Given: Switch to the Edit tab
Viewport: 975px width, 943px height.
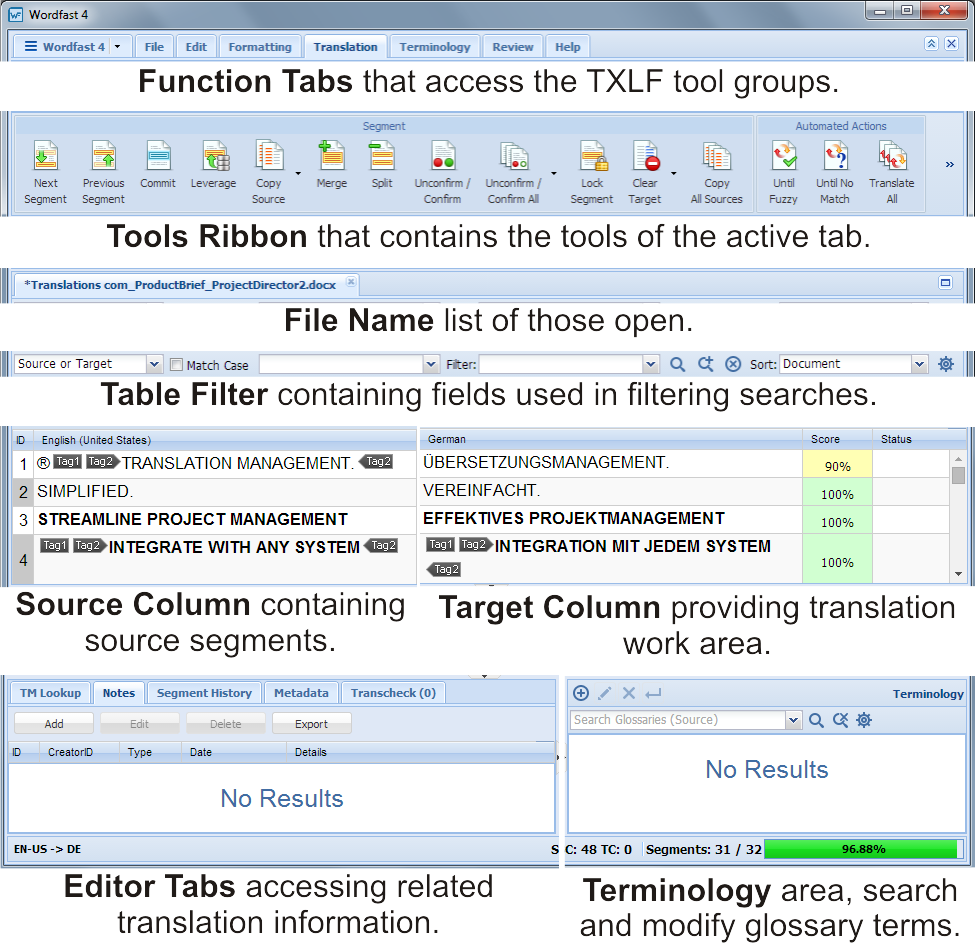Looking at the screenshot, I should 196,47.
